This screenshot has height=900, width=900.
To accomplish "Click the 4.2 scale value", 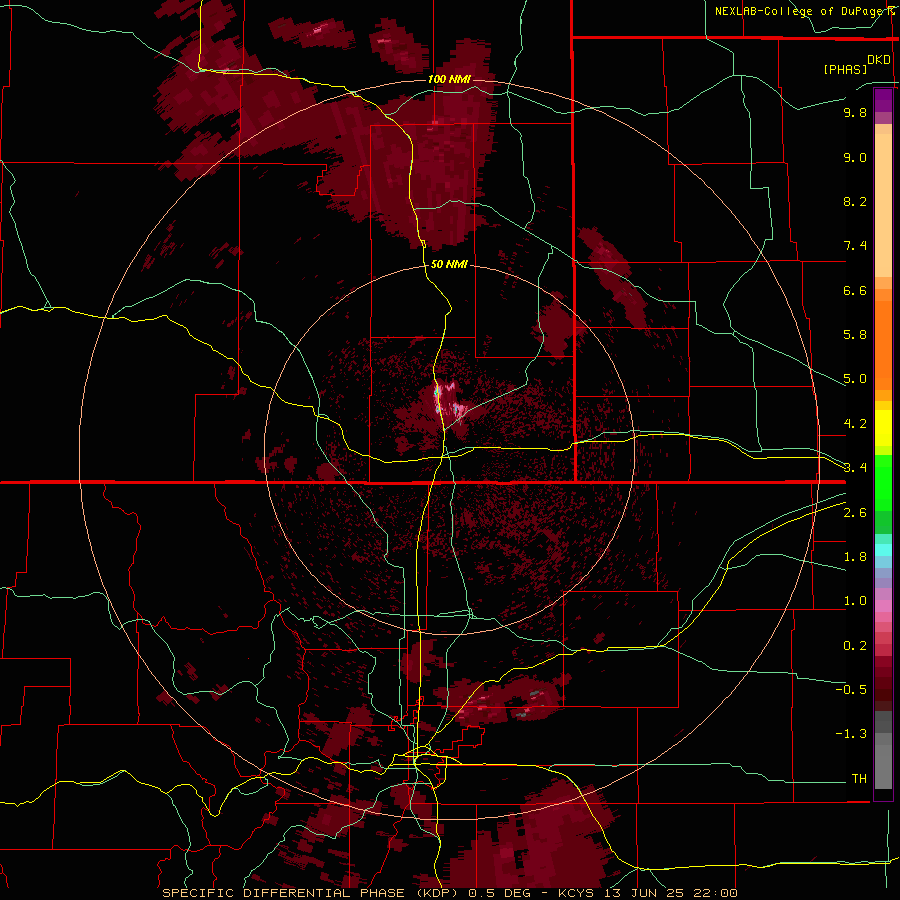I will click(855, 424).
